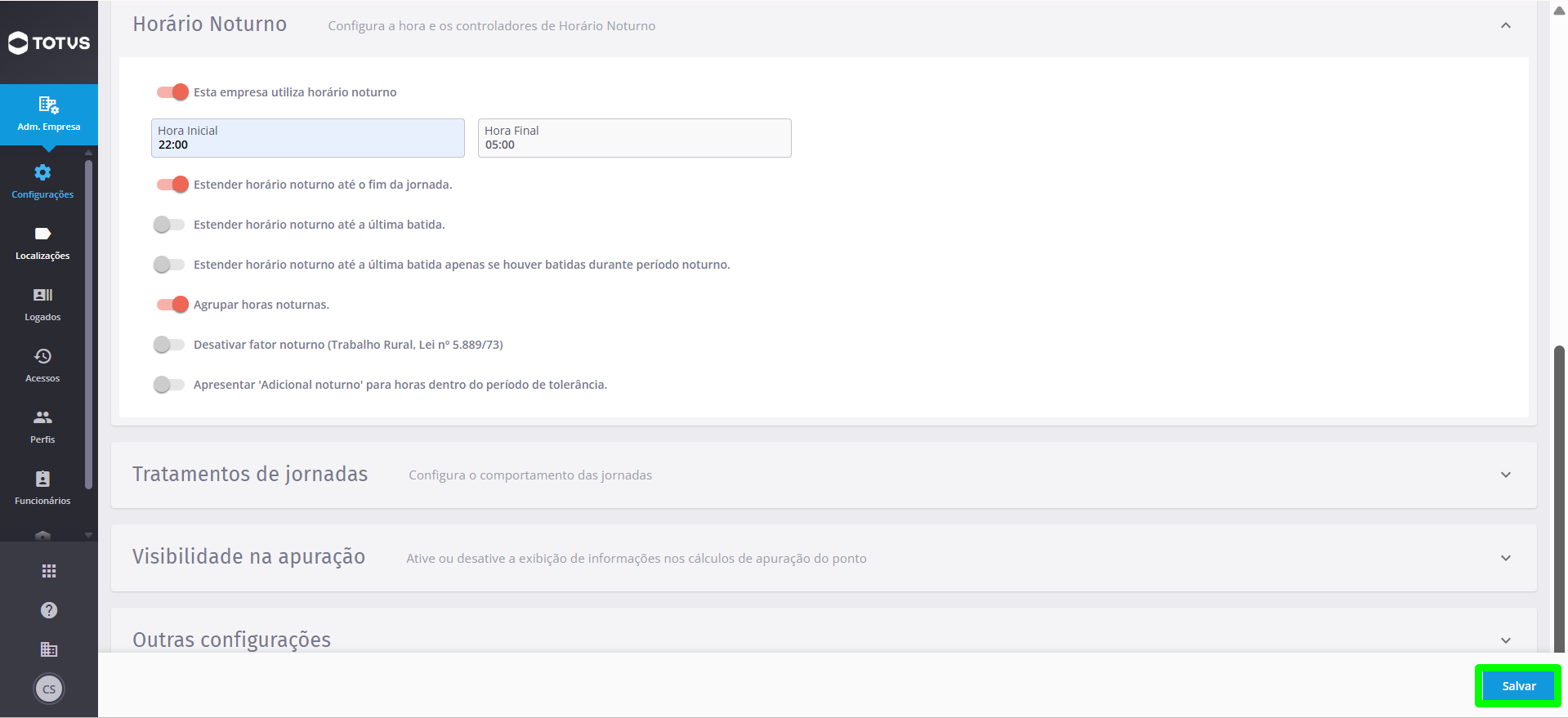This screenshot has height=718, width=1568.
Task: Enable toggle for última batida apenas durante período noturno
Action: 169,265
